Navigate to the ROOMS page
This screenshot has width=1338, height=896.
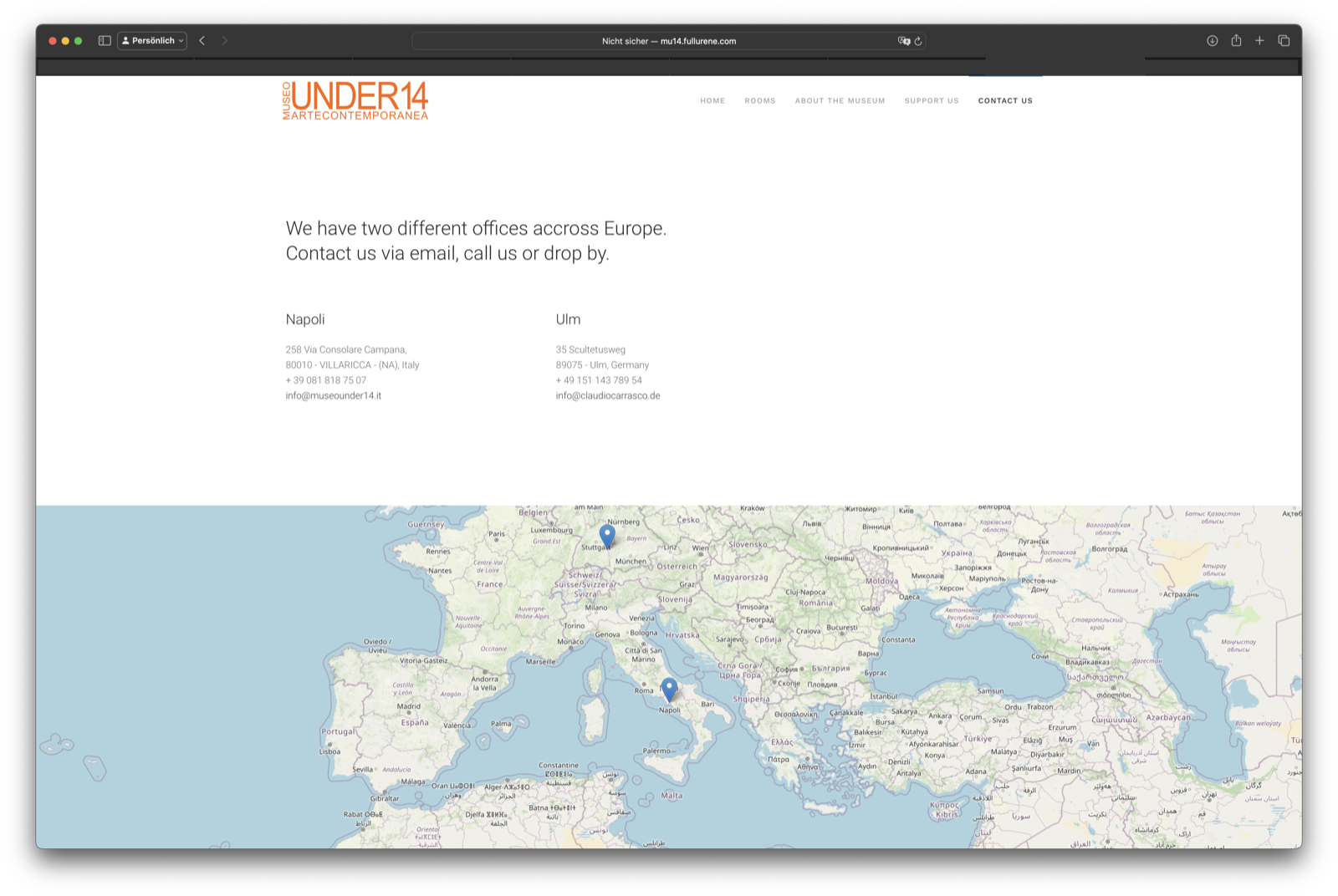[760, 101]
